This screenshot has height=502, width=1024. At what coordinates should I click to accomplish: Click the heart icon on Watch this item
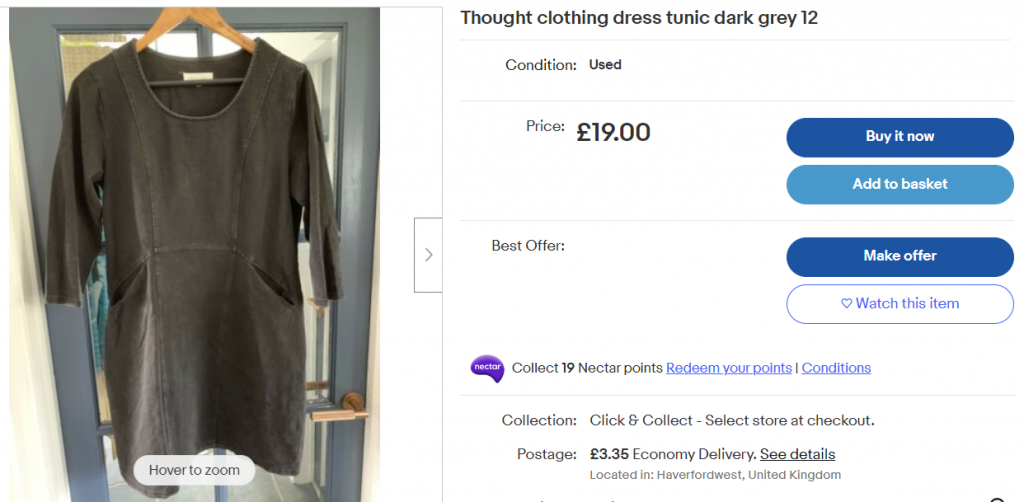click(x=846, y=304)
